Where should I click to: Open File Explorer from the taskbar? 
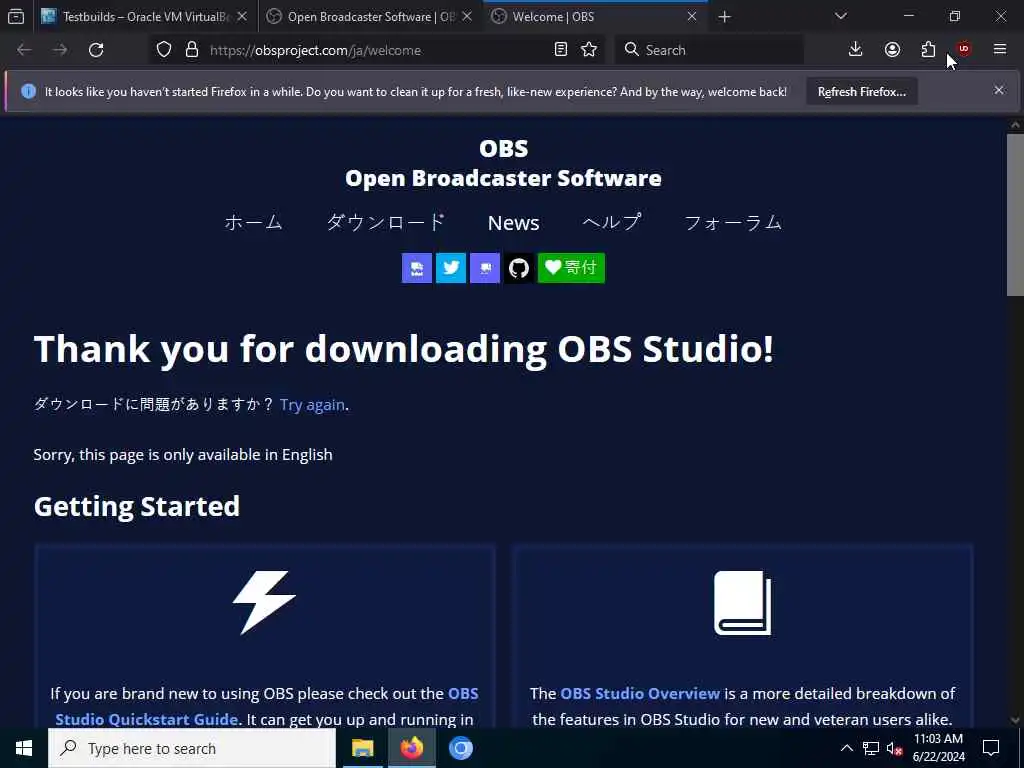[362, 748]
